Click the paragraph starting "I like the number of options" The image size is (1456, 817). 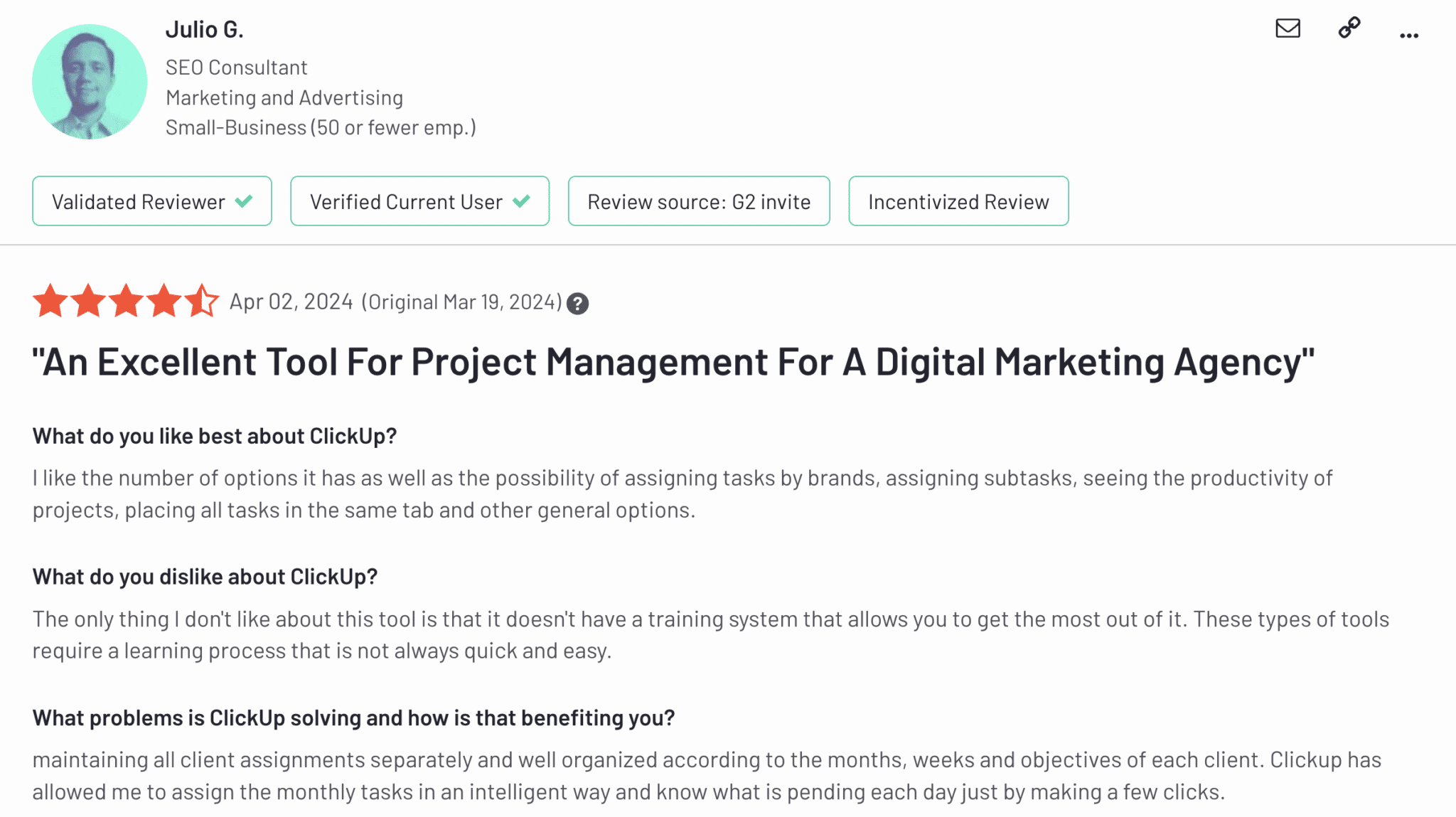point(682,493)
